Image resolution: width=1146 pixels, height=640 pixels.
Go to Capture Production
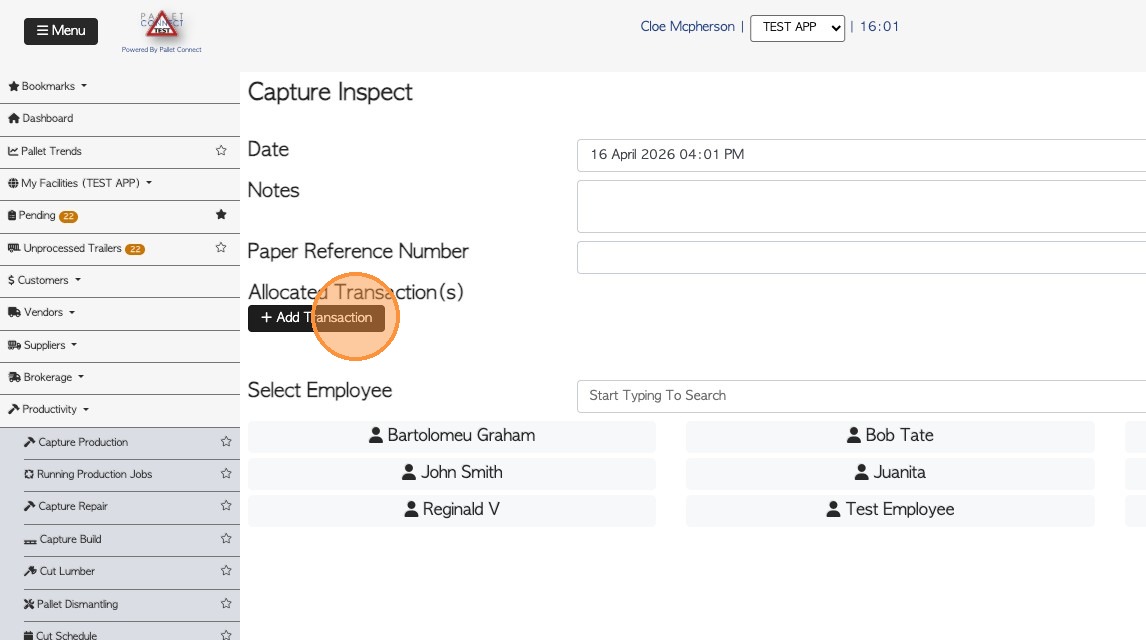click(83, 442)
